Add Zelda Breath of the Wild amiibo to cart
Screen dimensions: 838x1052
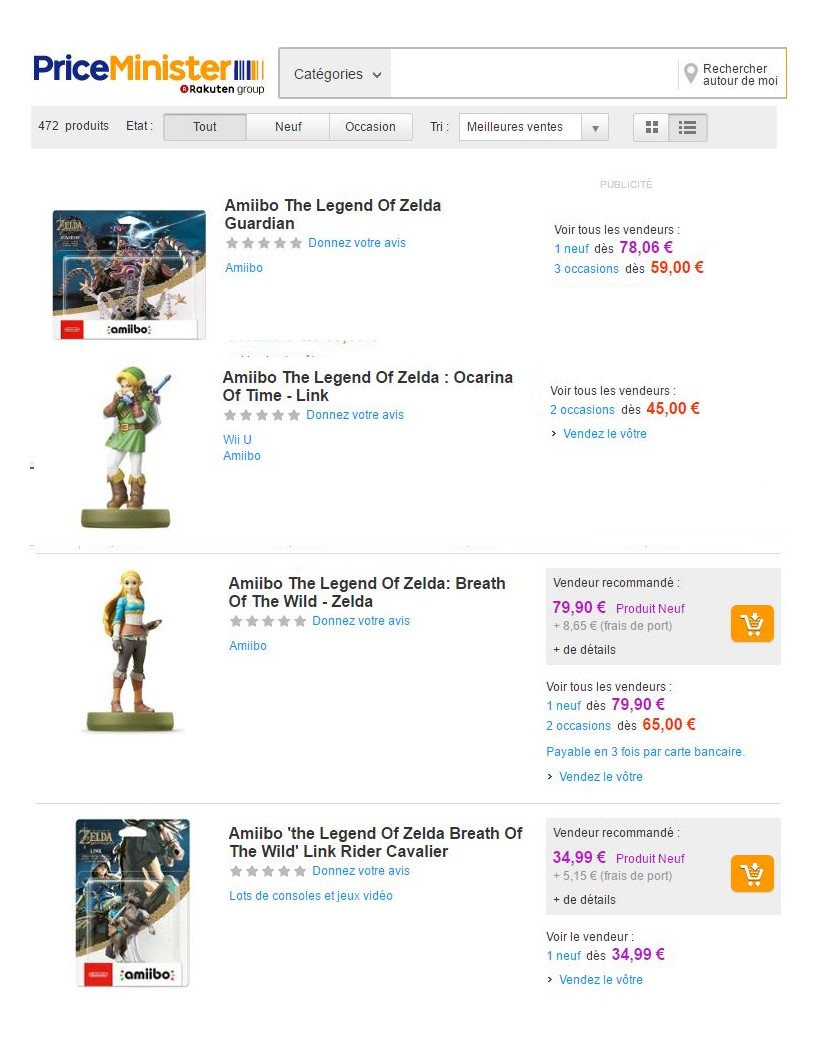(x=752, y=623)
